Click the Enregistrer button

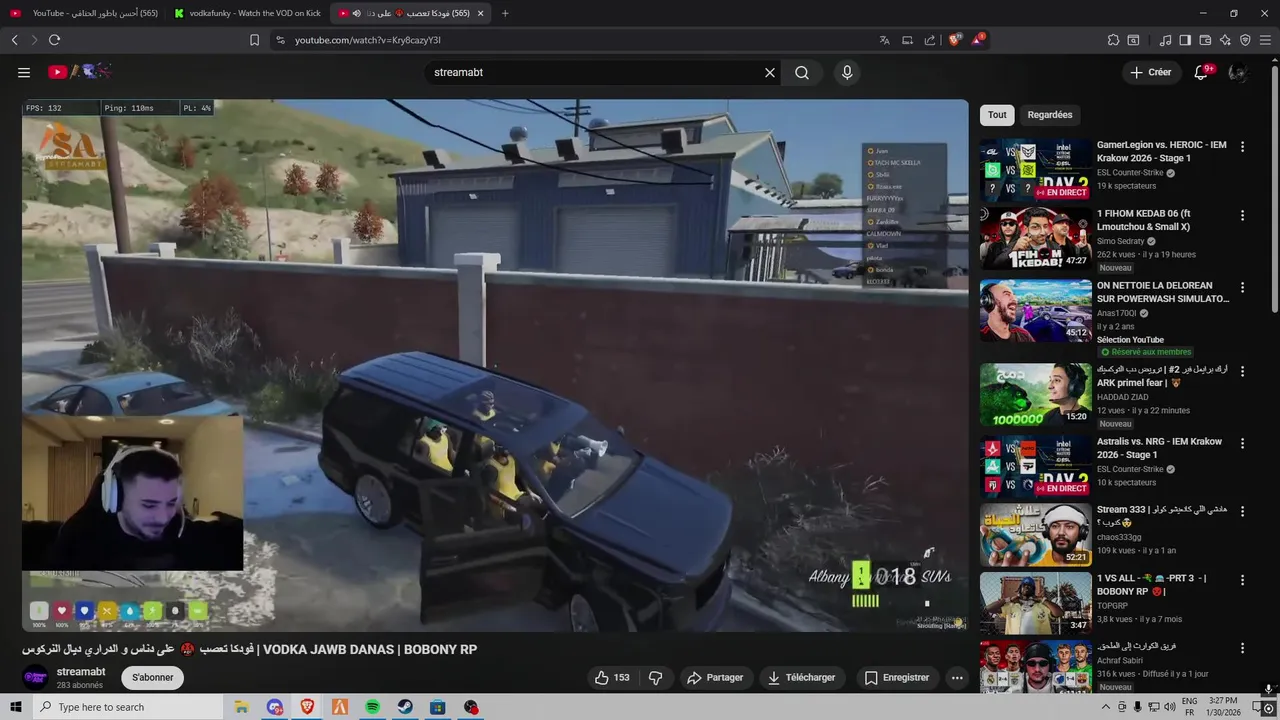(897, 678)
